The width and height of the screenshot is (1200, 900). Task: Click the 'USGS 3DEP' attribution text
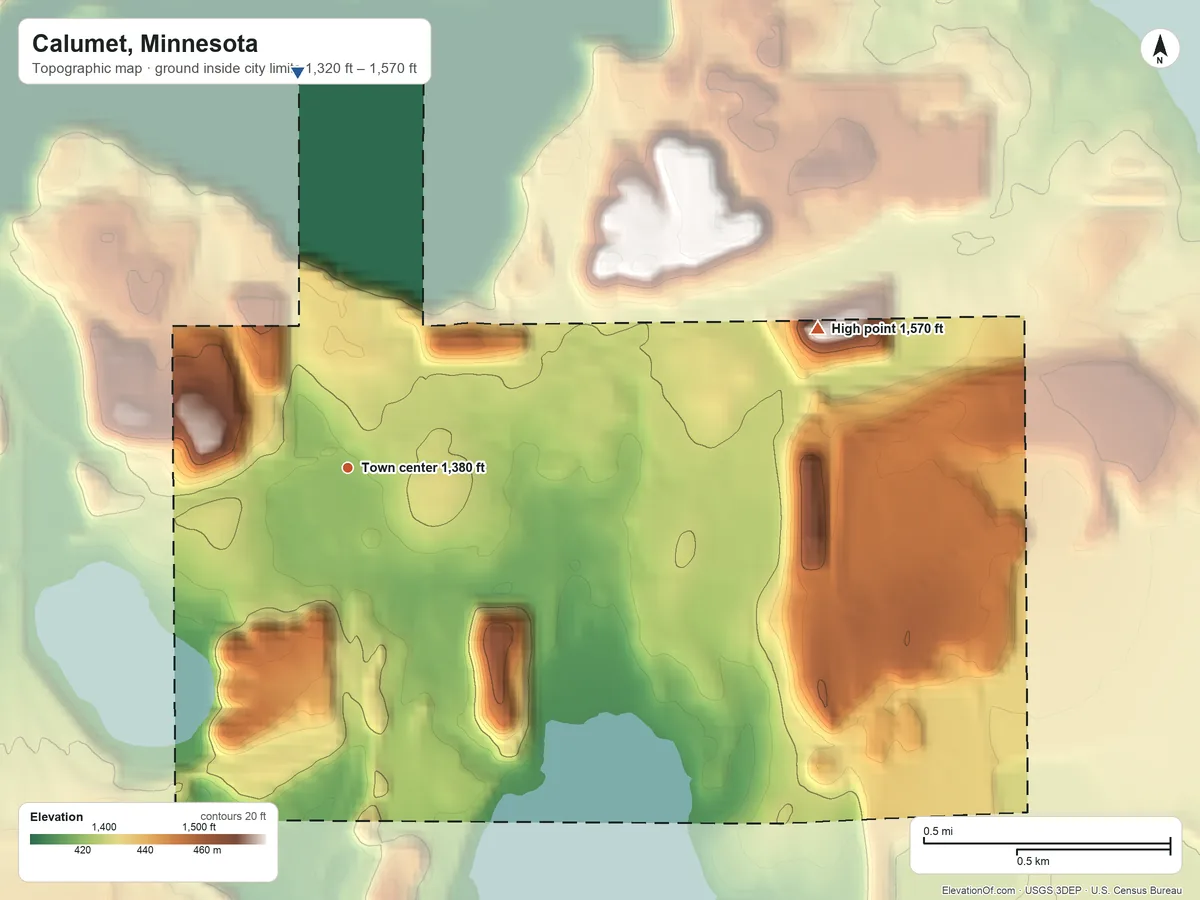(1054, 890)
